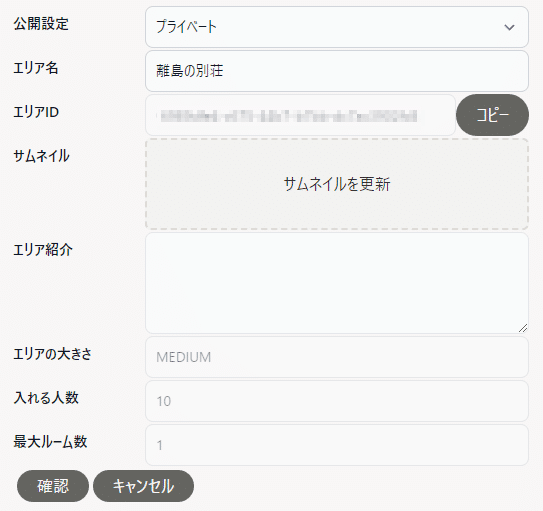Click the サムネイル label
The height and width of the screenshot is (511, 543).
click(42, 156)
